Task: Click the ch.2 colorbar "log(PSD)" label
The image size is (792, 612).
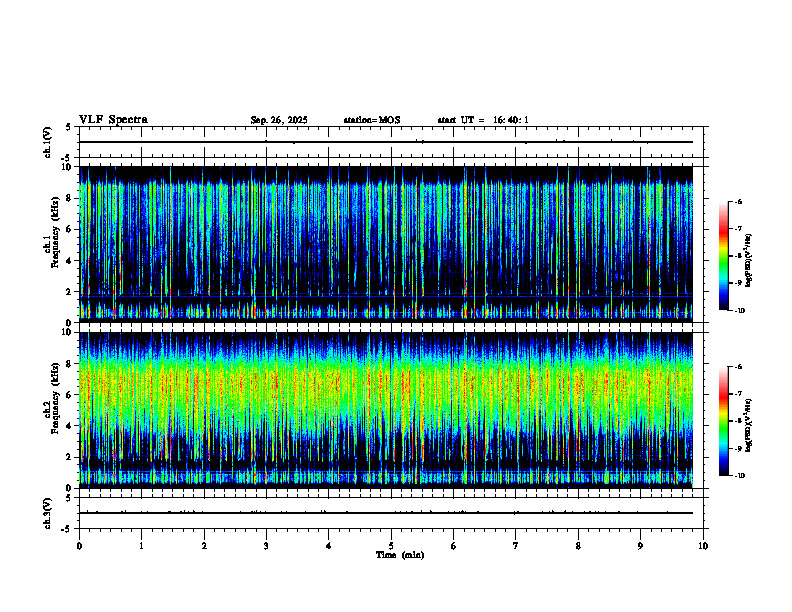Action: point(749,424)
